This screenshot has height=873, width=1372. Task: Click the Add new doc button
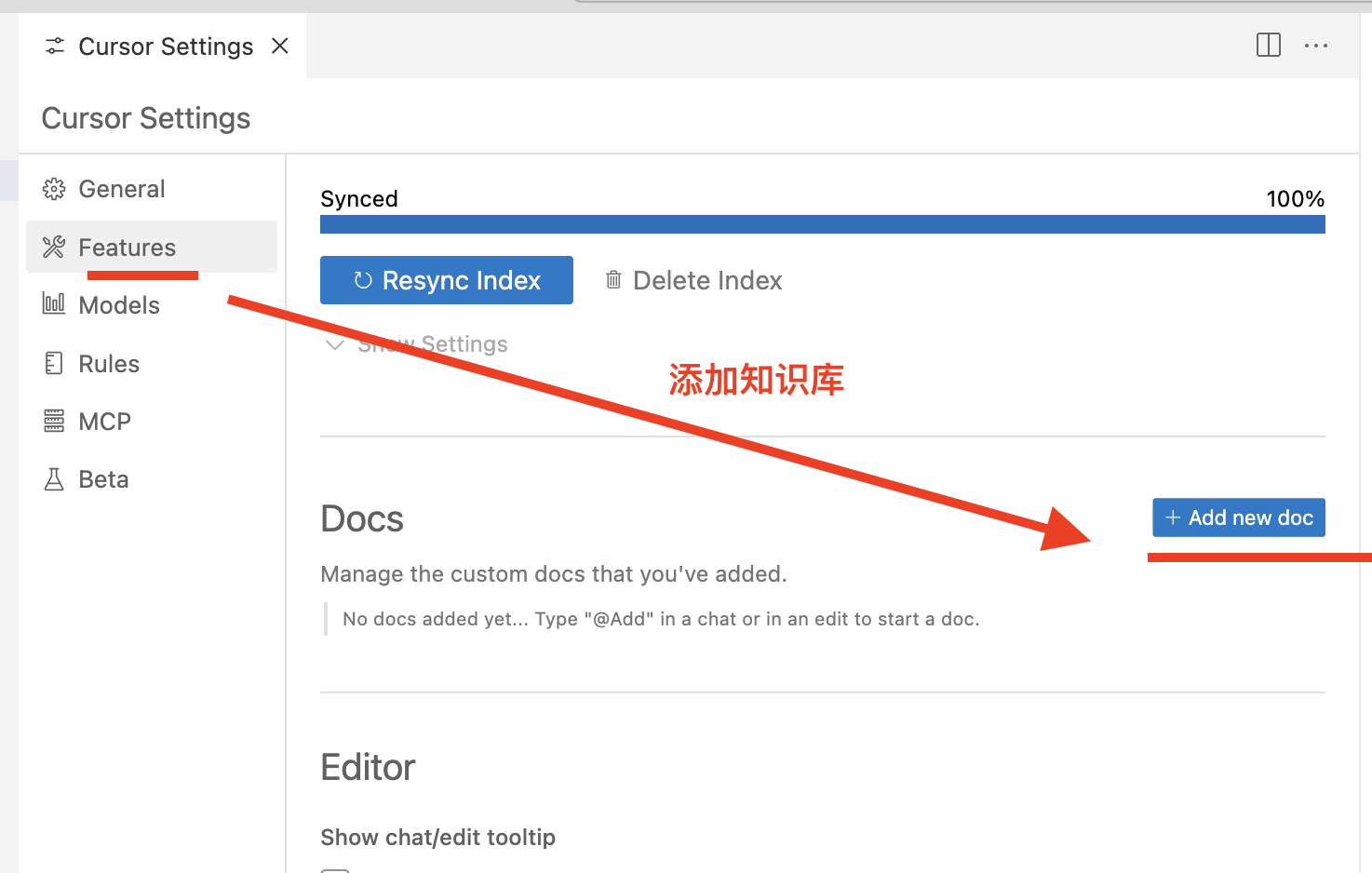click(x=1238, y=517)
